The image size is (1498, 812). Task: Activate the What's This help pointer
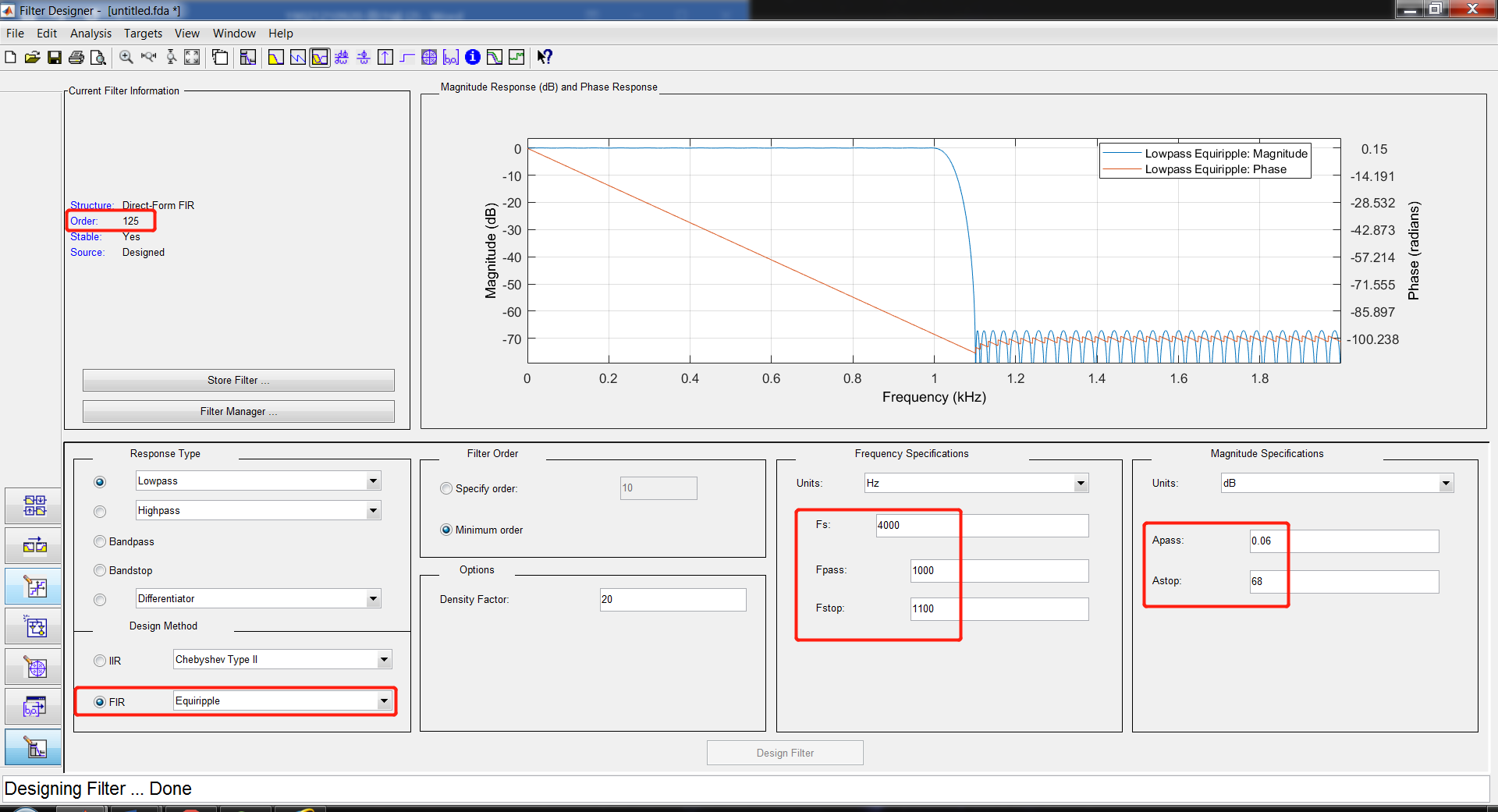point(545,57)
